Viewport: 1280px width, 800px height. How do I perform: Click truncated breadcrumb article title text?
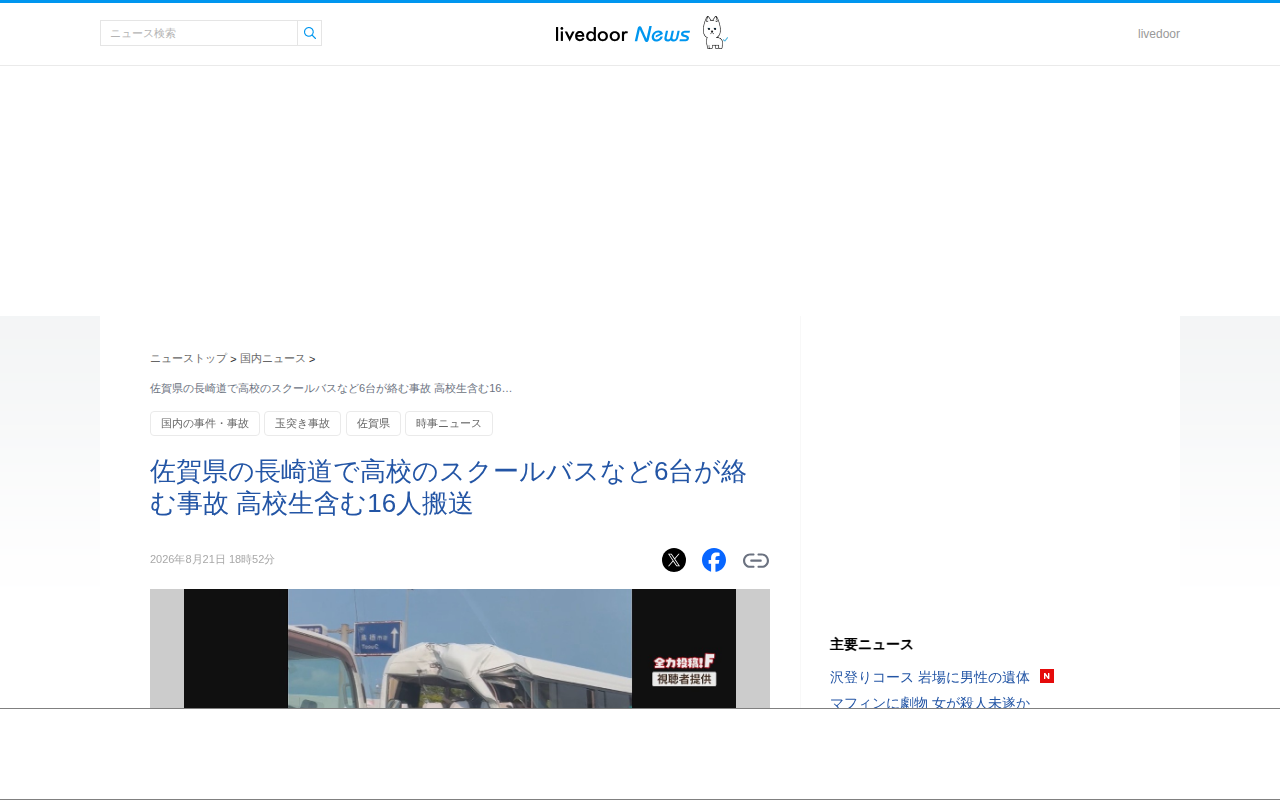pyautogui.click(x=331, y=388)
